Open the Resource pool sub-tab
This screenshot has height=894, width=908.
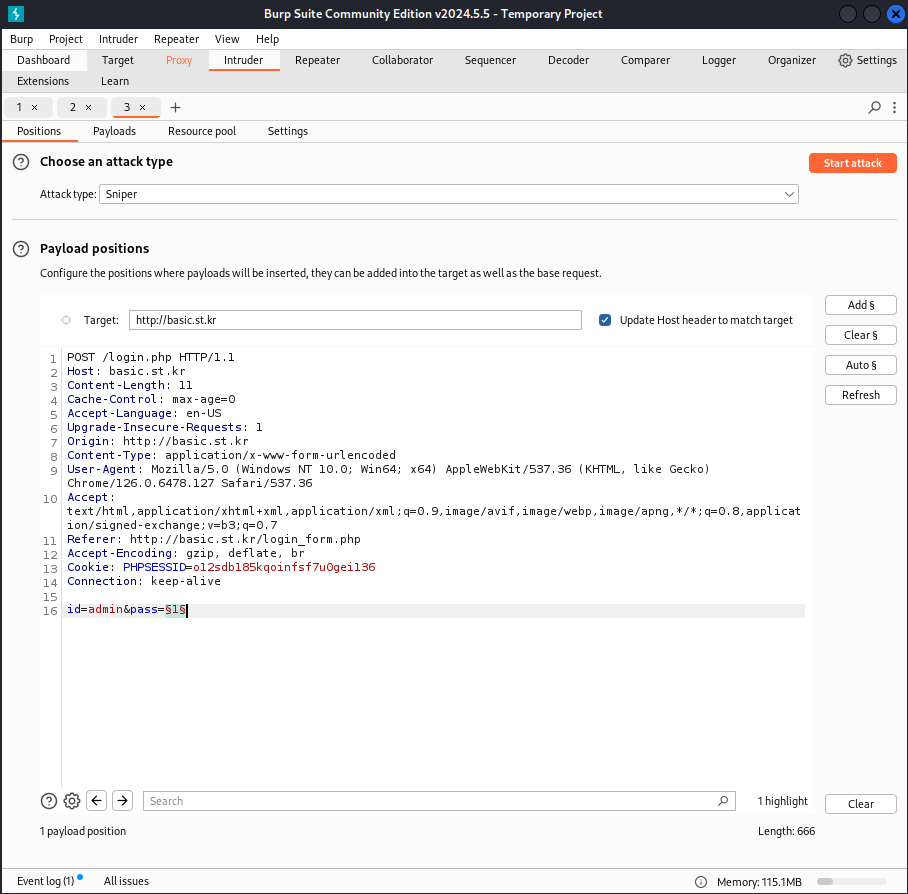point(202,131)
